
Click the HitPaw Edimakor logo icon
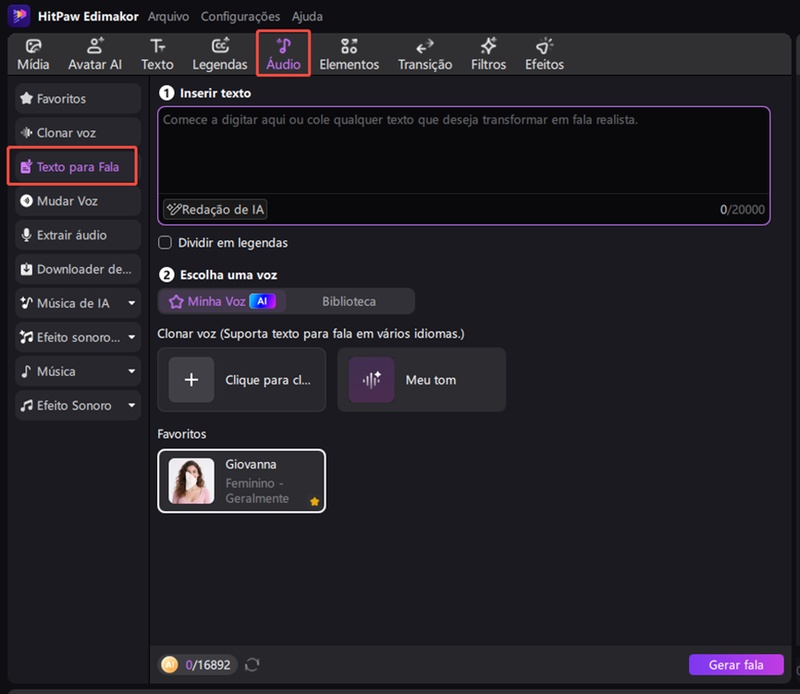coord(19,16)
